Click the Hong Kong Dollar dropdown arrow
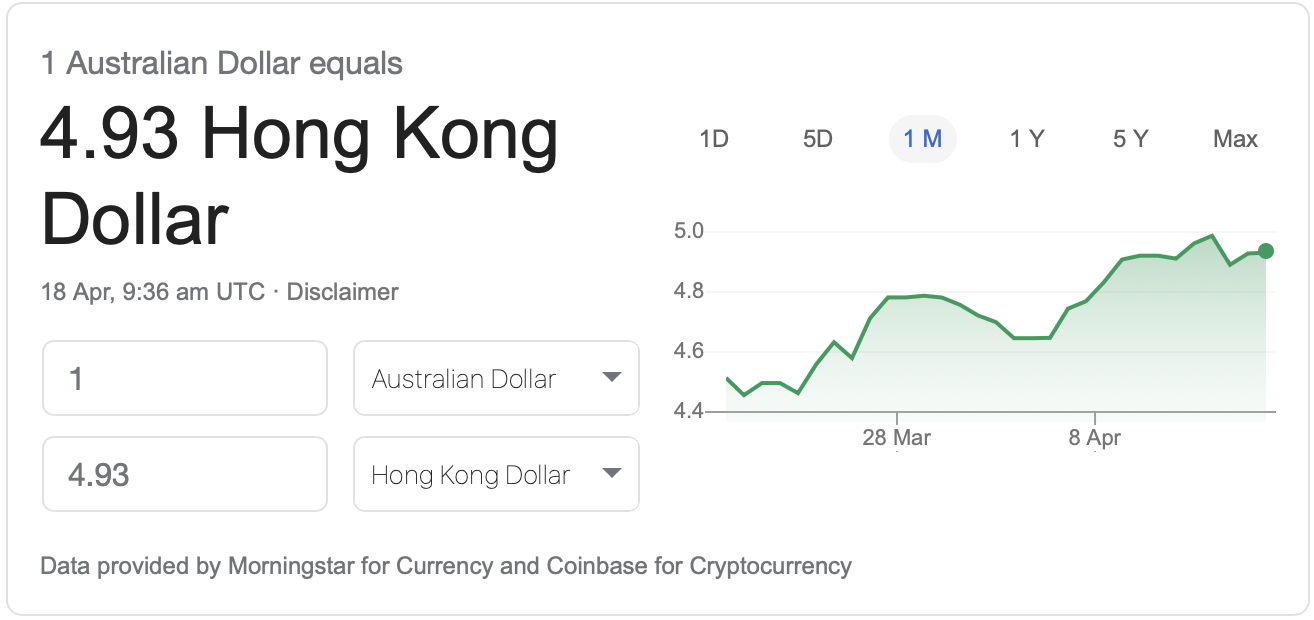The width and height of the screenshot is (1314, 620). [612, 473]
